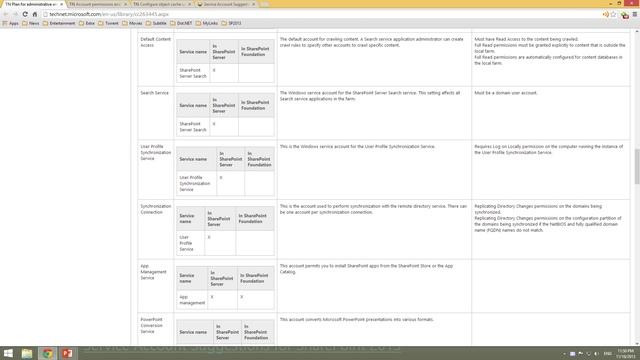This screenshot has width=640, height=360.
Task: Click the 'App Management Service' account cell
Action: coord(156,286)
